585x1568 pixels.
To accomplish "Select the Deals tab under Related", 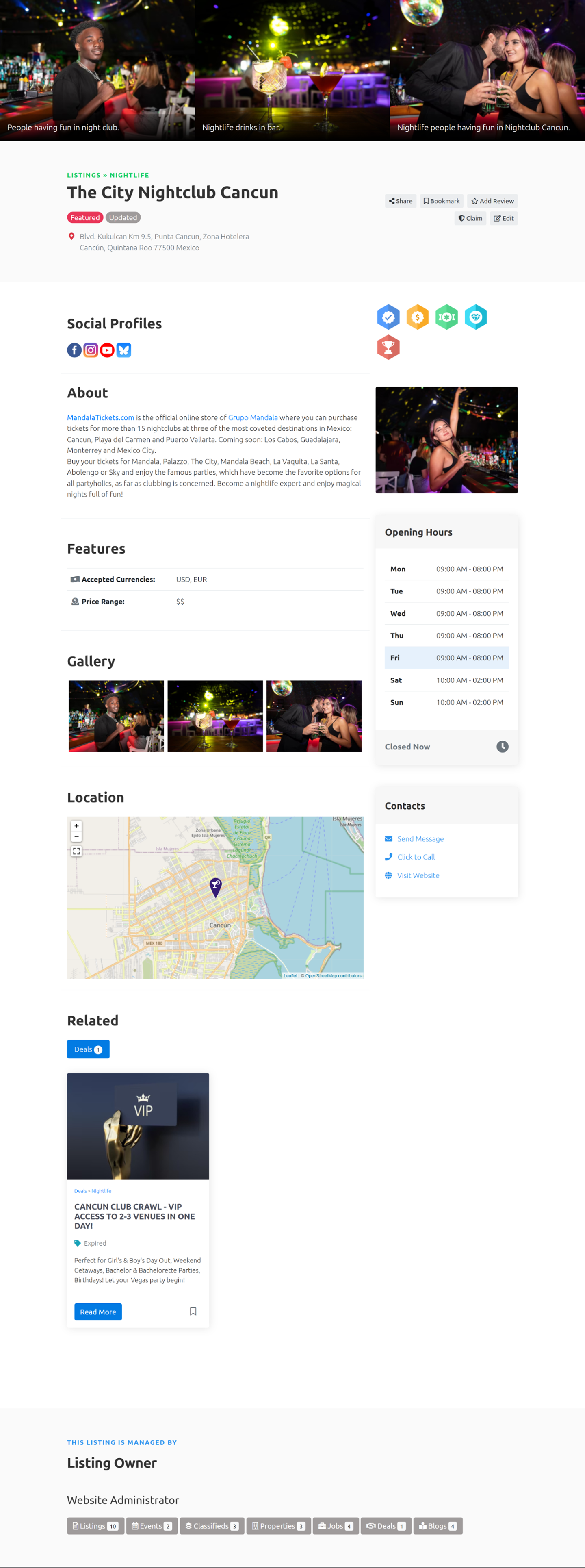I will pos(88,1049).
